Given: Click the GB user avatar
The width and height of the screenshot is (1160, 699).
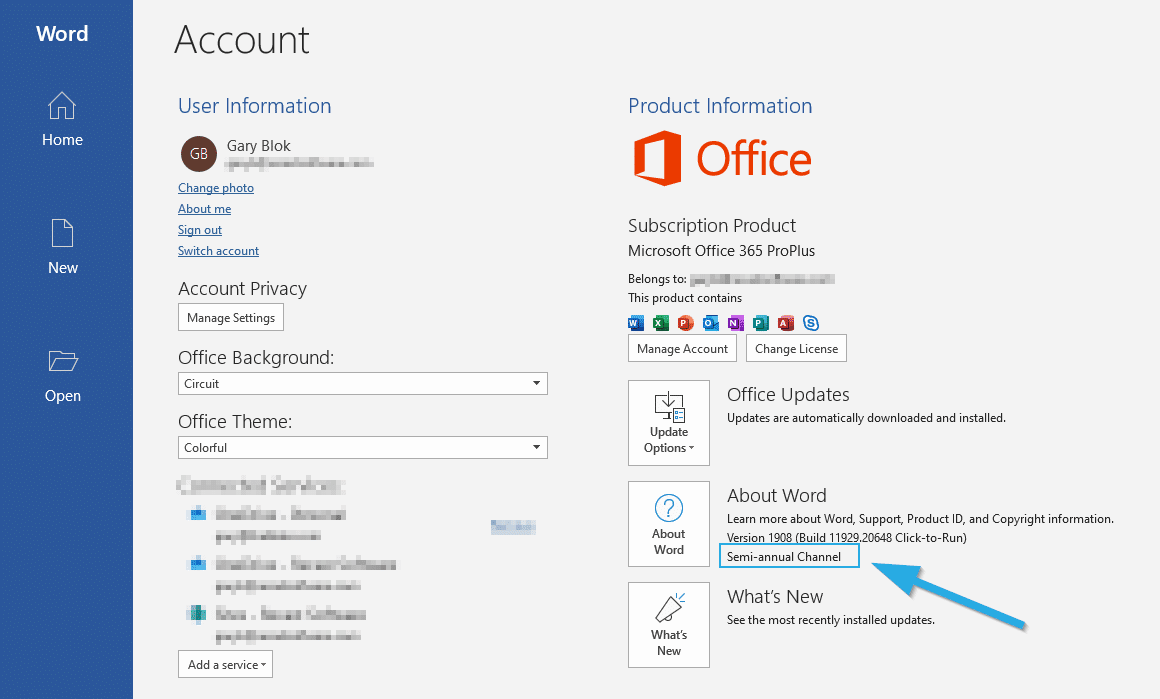Looking at the screenshot, I should (198, 154).
